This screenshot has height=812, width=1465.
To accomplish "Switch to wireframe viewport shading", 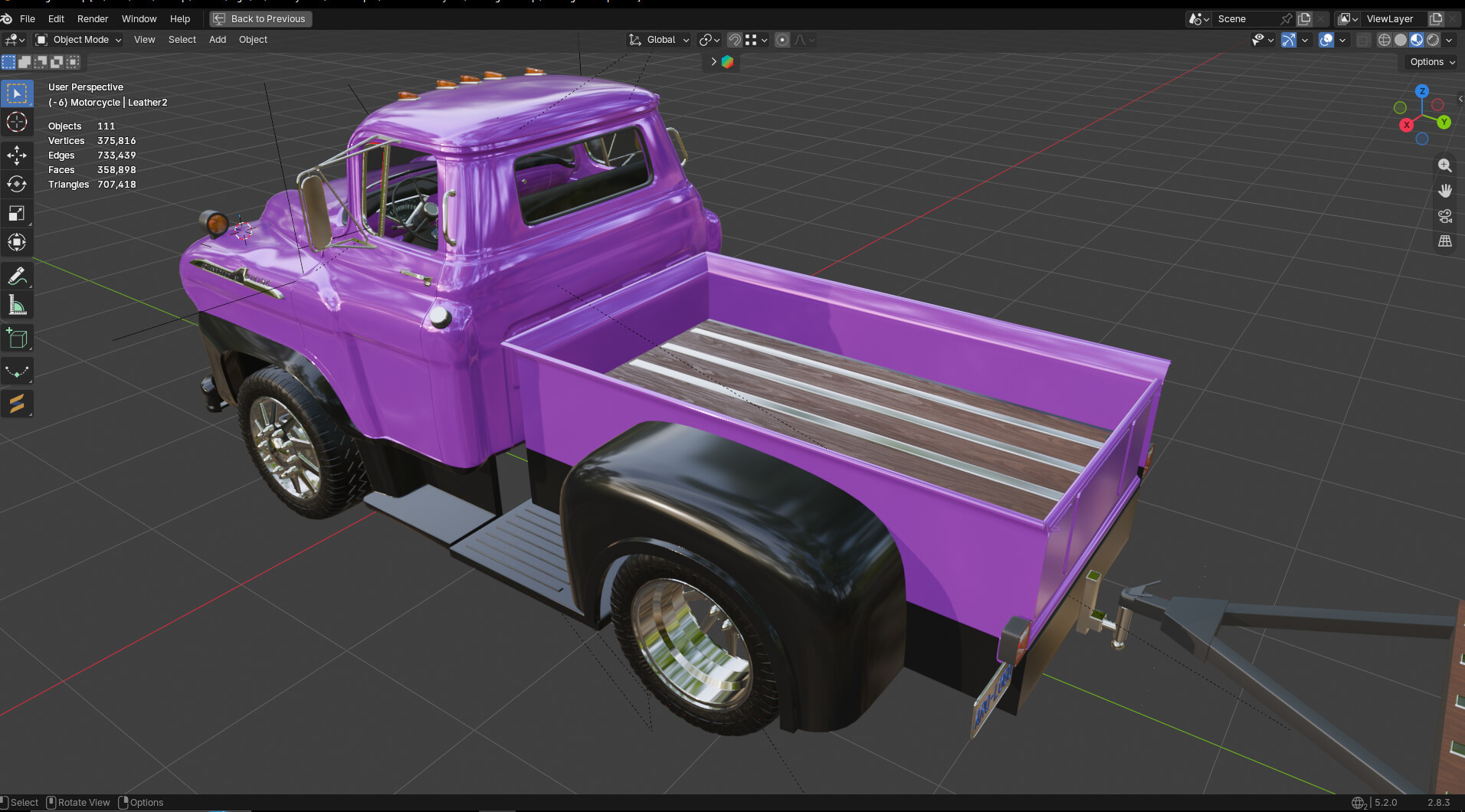I will [x=1384, y=40].
